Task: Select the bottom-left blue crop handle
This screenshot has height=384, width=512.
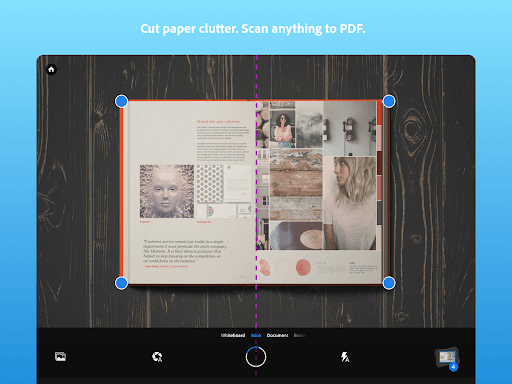Action: 121,283
